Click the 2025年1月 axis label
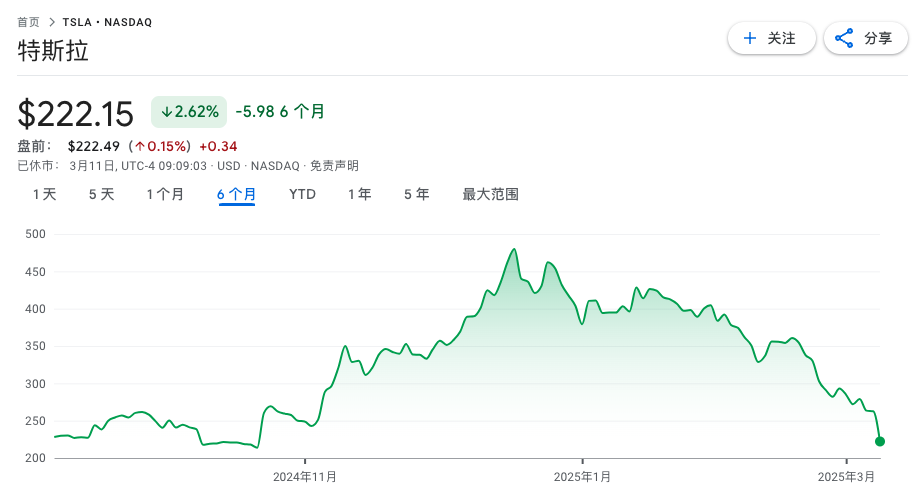Screen dimensions: 923x504 (582, 477)
